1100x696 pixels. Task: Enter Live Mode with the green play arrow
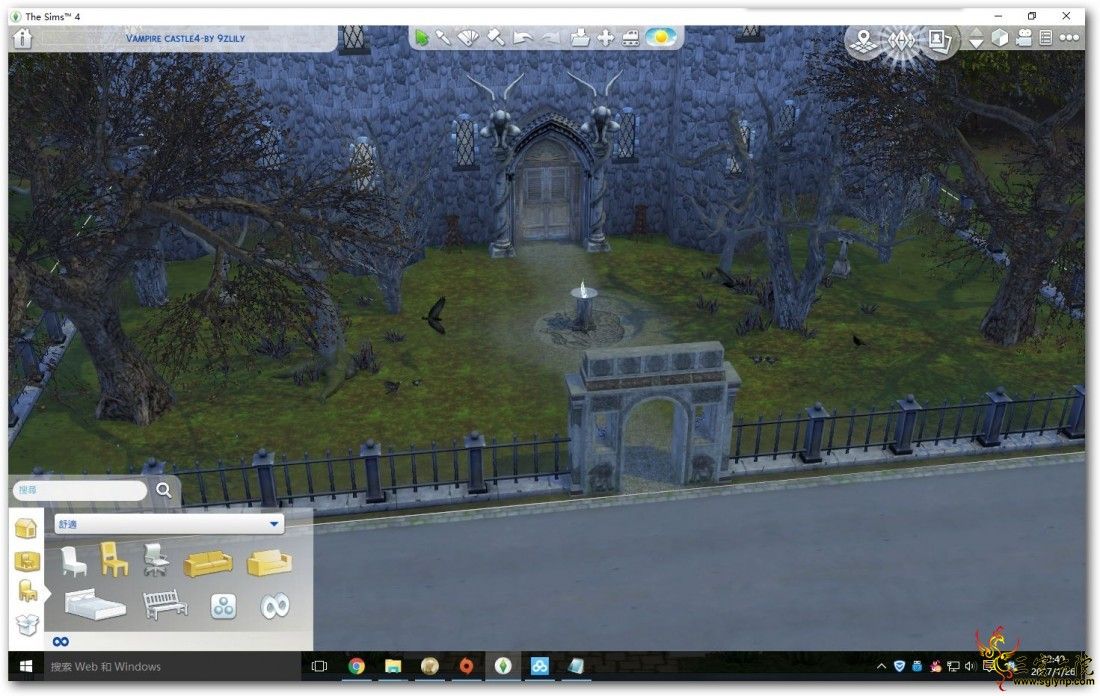(x=421, y=37)
